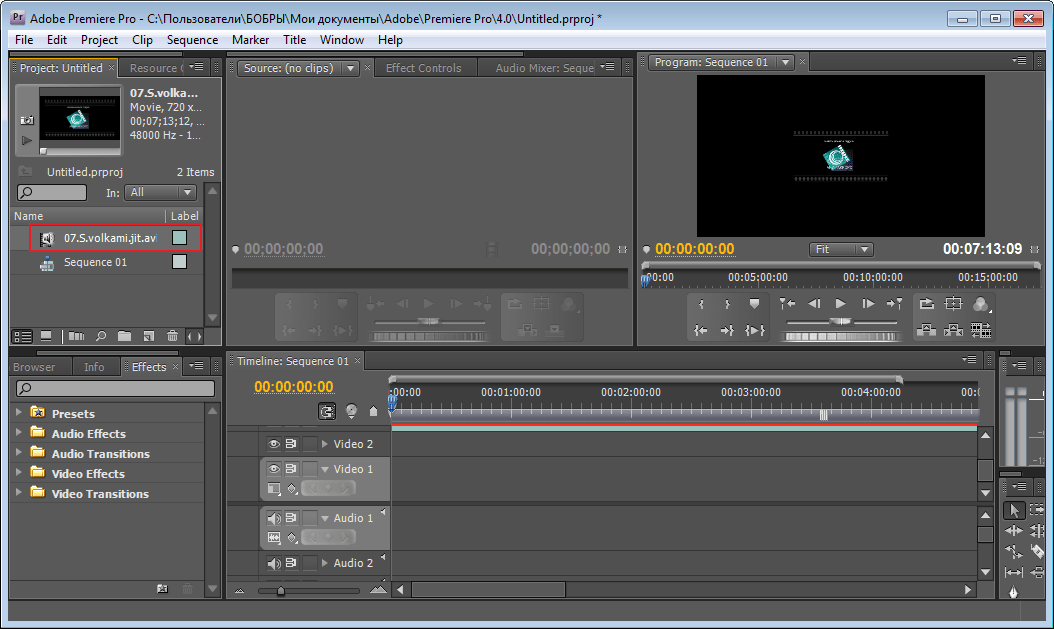Switch to the Effect Controls tab
1054x629 pixels.
423,68
